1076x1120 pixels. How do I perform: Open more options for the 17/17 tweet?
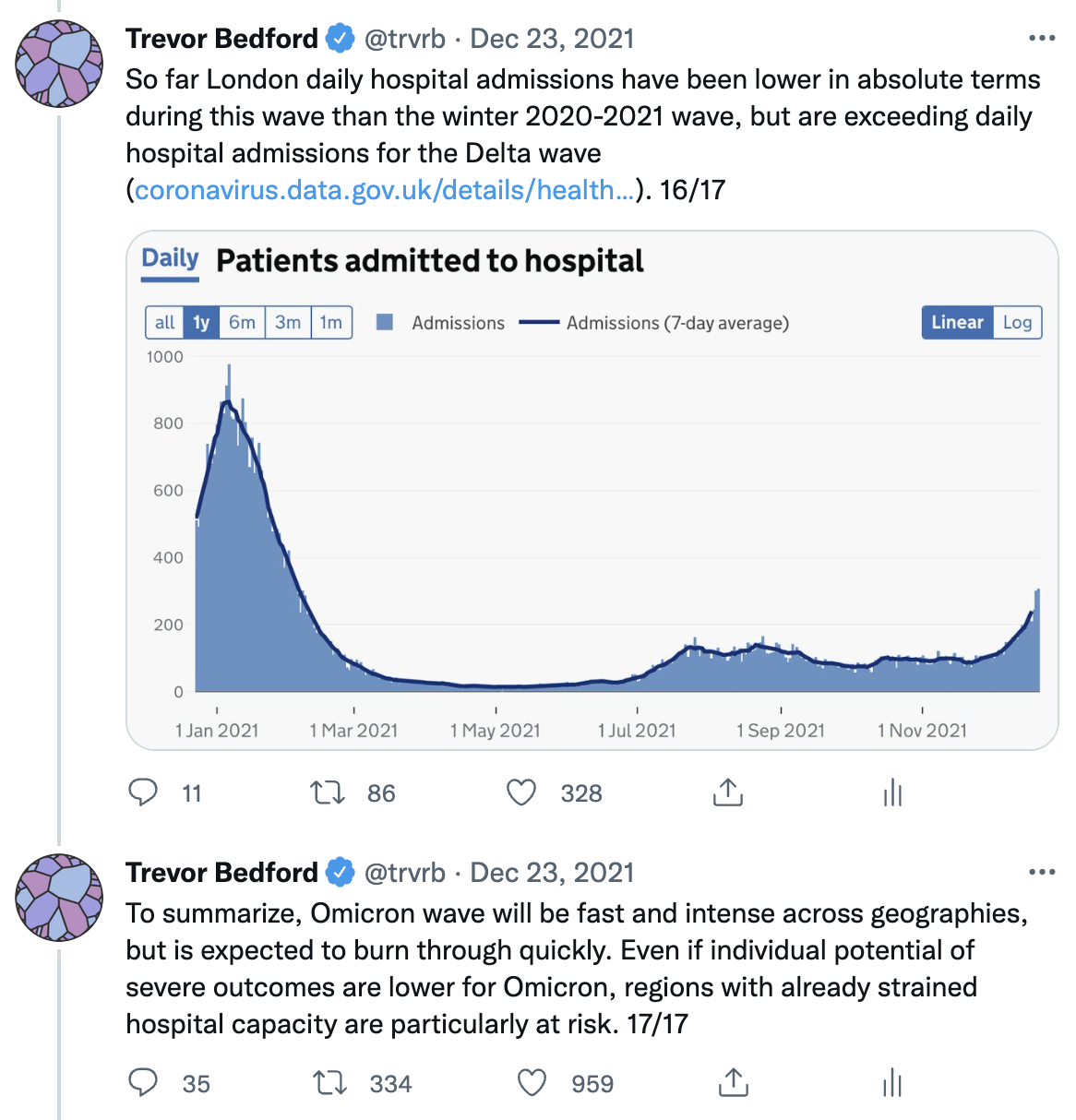pos(1041,873)
